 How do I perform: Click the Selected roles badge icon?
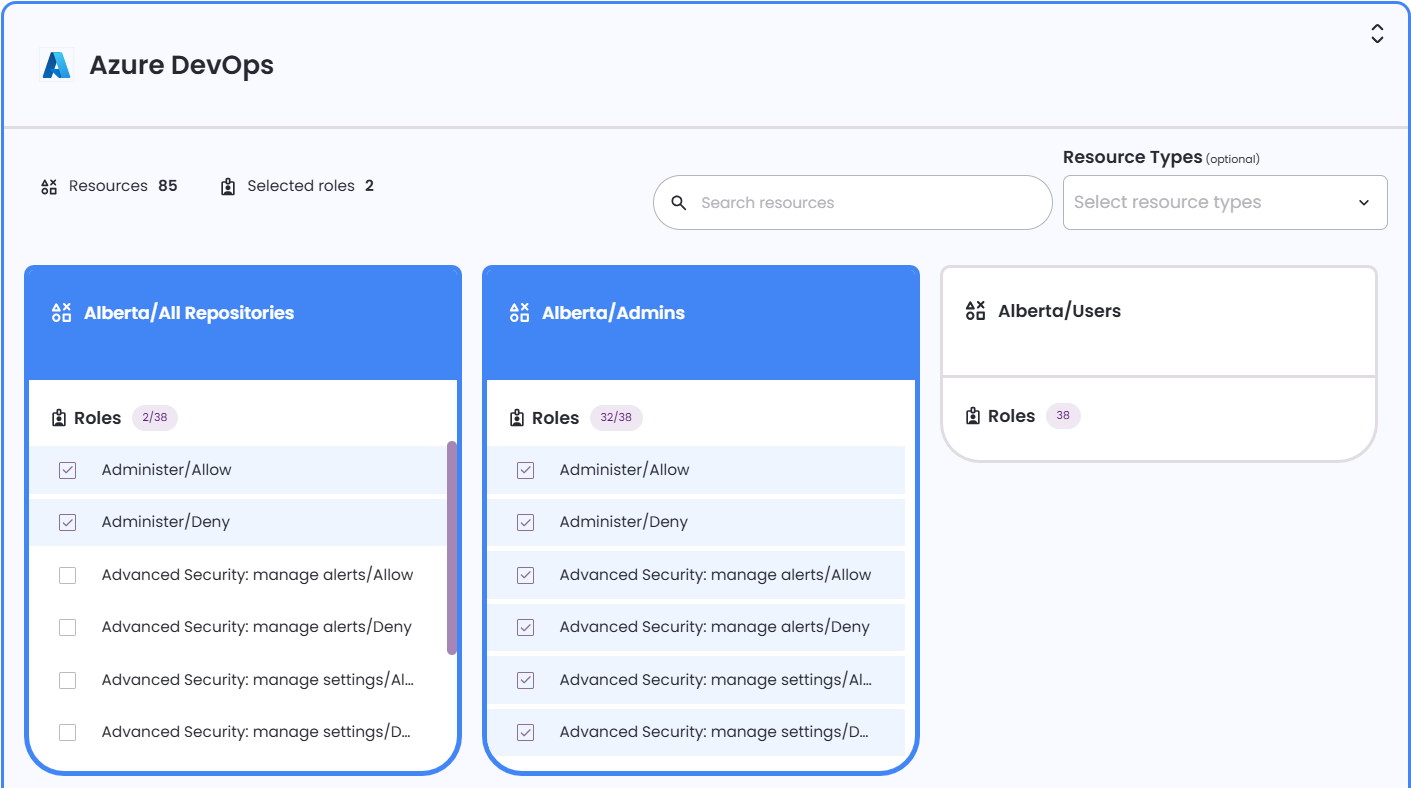click(x=228, y=186)
